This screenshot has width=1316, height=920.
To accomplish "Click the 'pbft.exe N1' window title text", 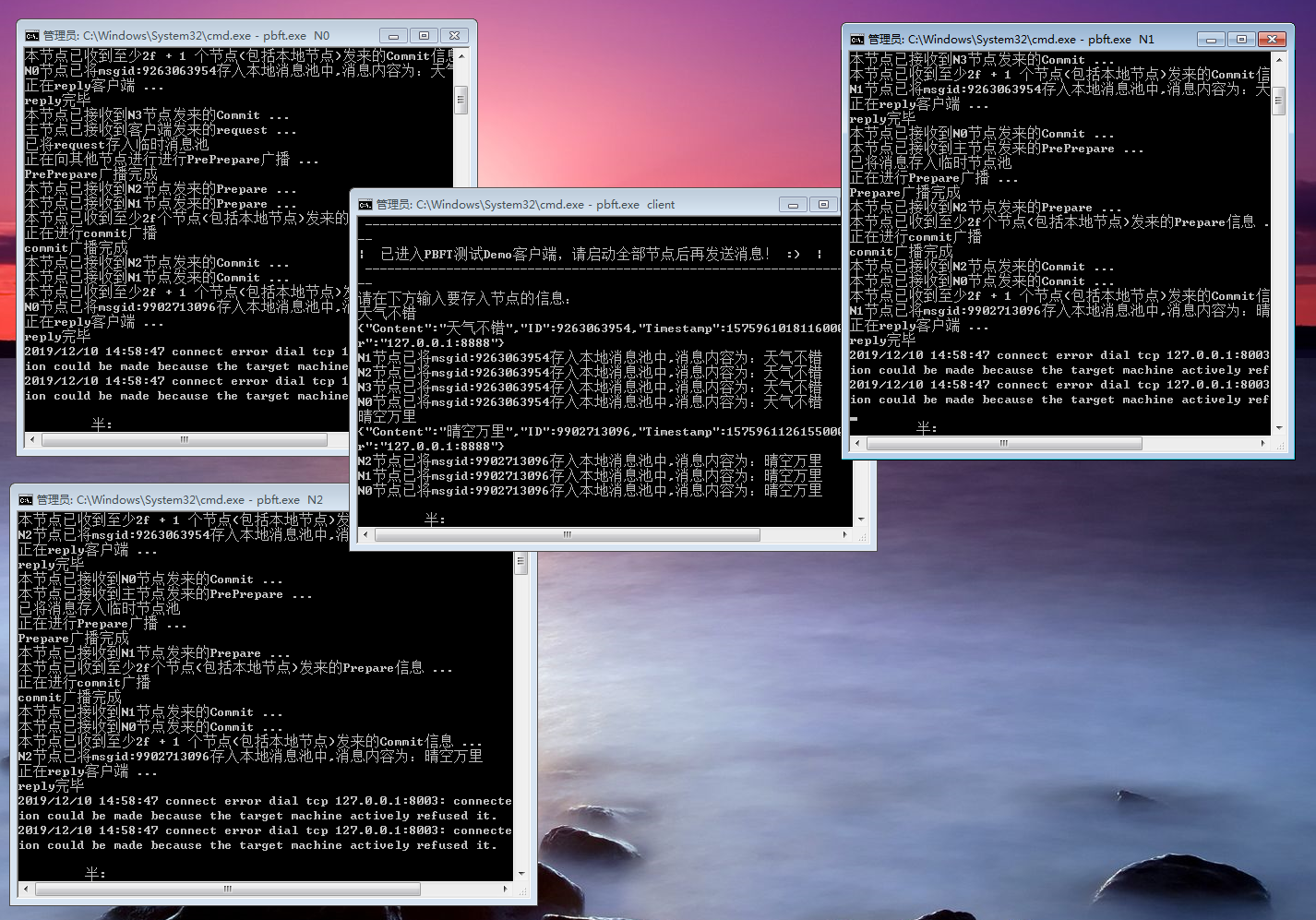I will point(1120,40).
